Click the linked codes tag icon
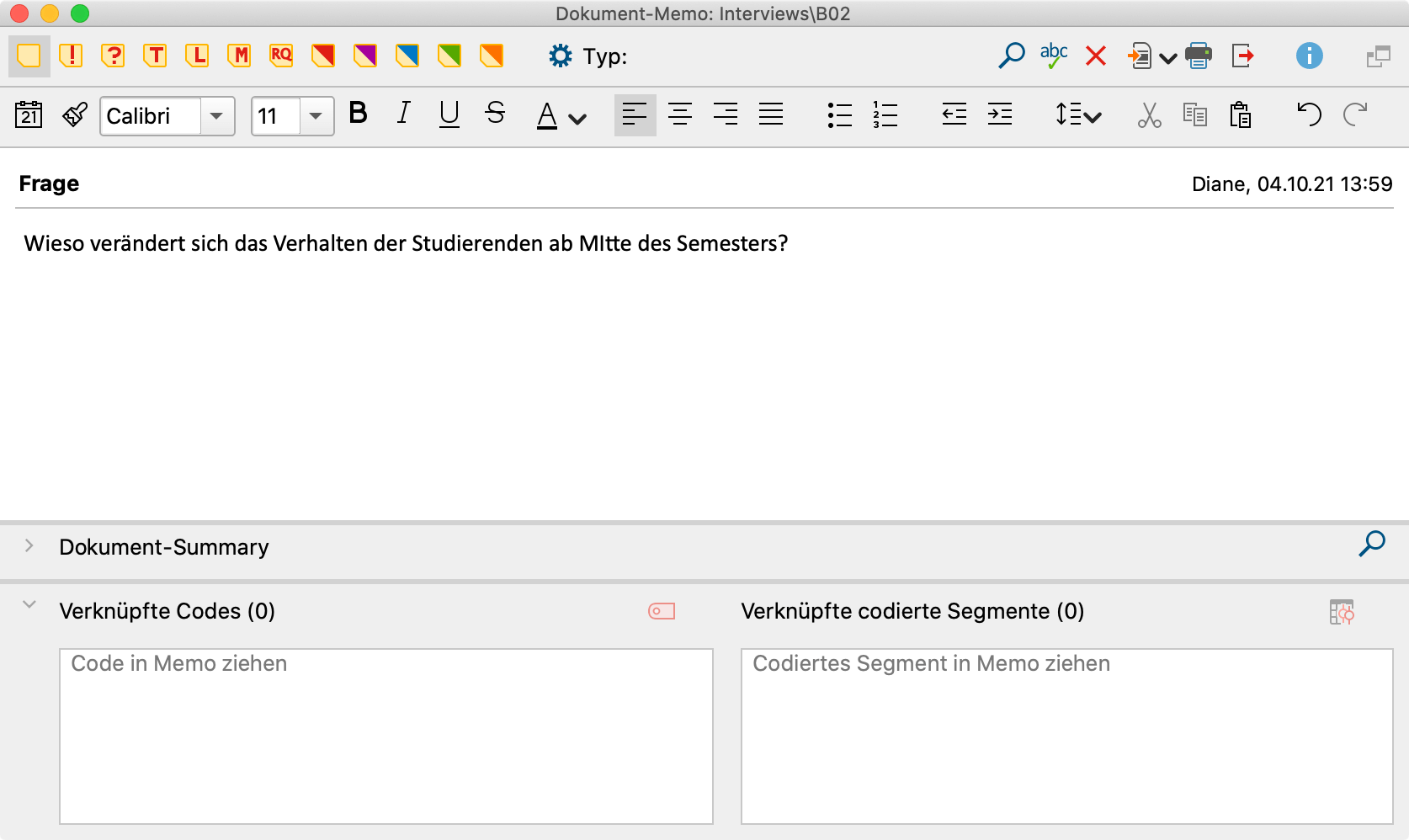This screenshot has height=840, width=1409. [x=662, y=611]
